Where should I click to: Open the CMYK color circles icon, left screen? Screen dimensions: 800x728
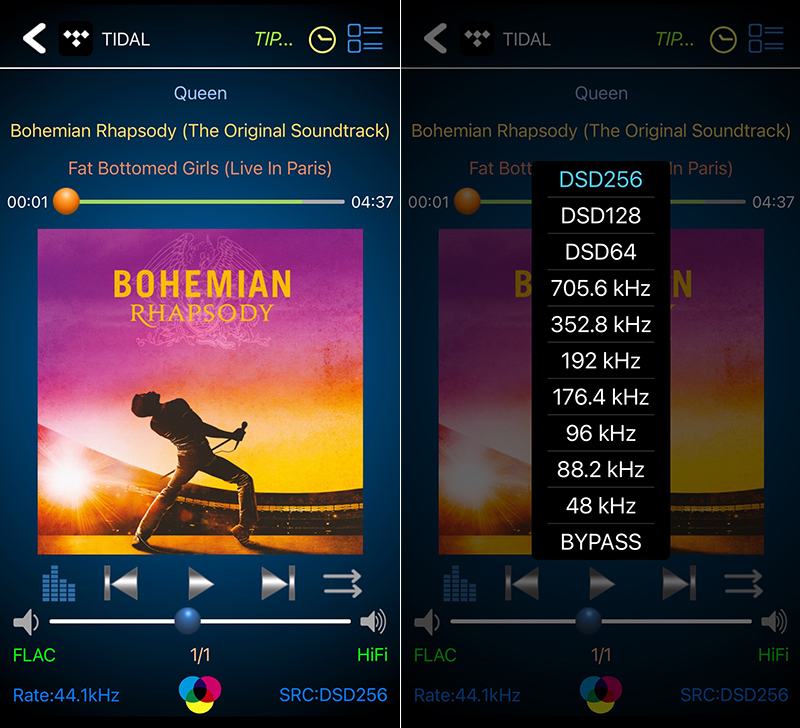(x=200, y=694)
